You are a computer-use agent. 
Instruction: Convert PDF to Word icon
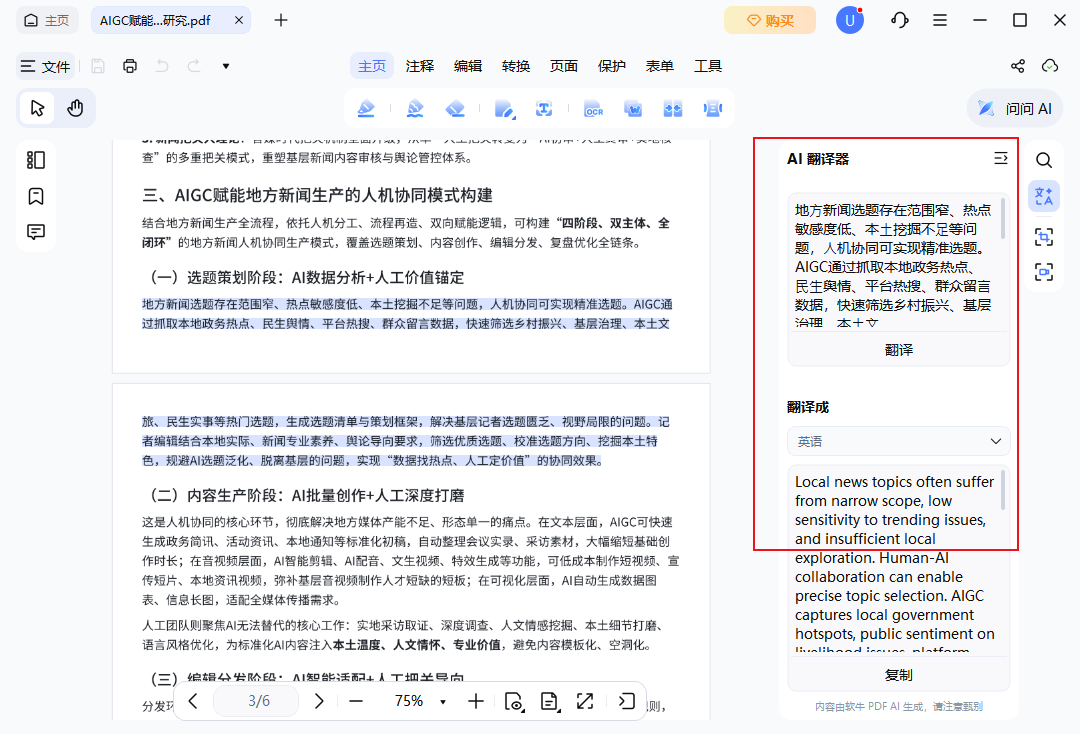click(633, 109)
